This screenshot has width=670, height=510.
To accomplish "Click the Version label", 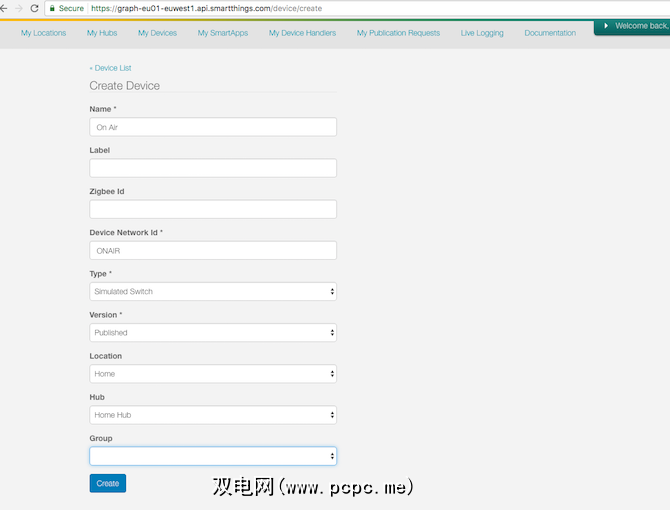I will 105,315.
